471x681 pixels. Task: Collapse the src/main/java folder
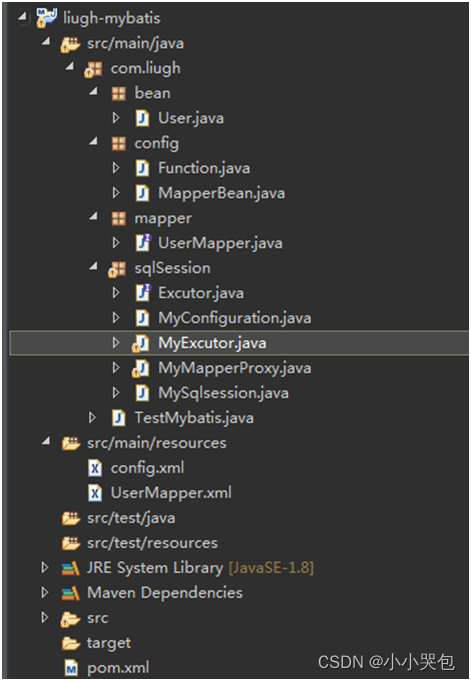coord(45,41)
